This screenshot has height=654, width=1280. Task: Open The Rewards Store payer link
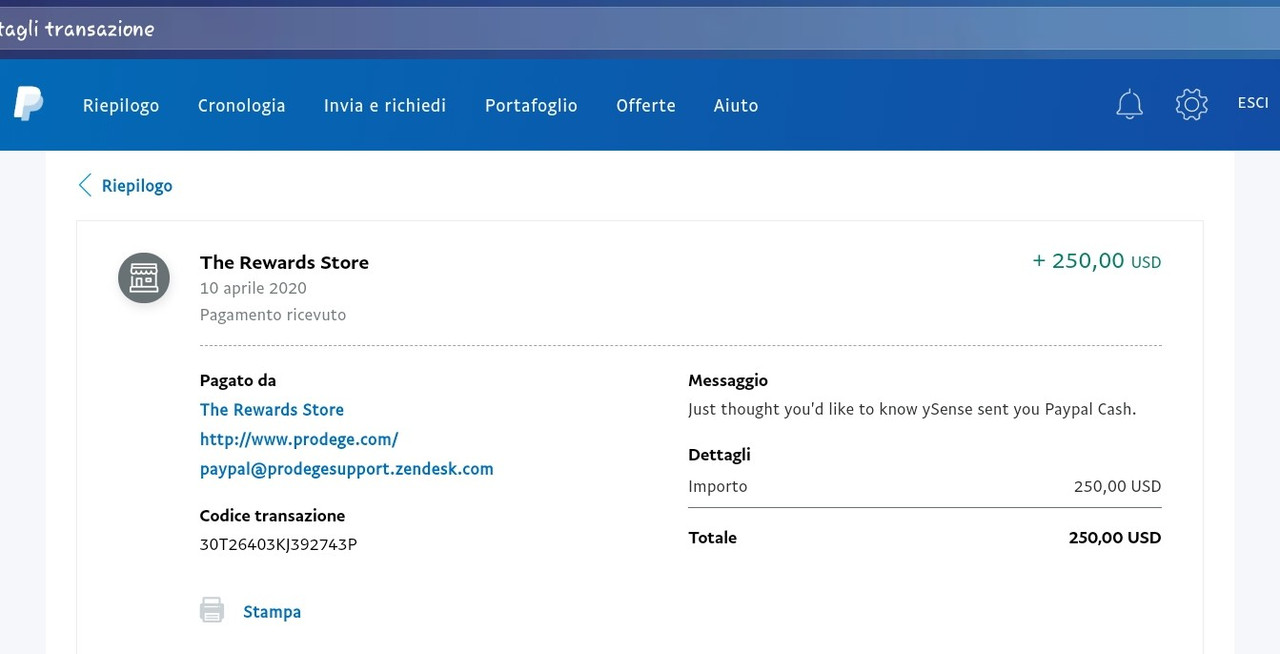coord(272,409)
